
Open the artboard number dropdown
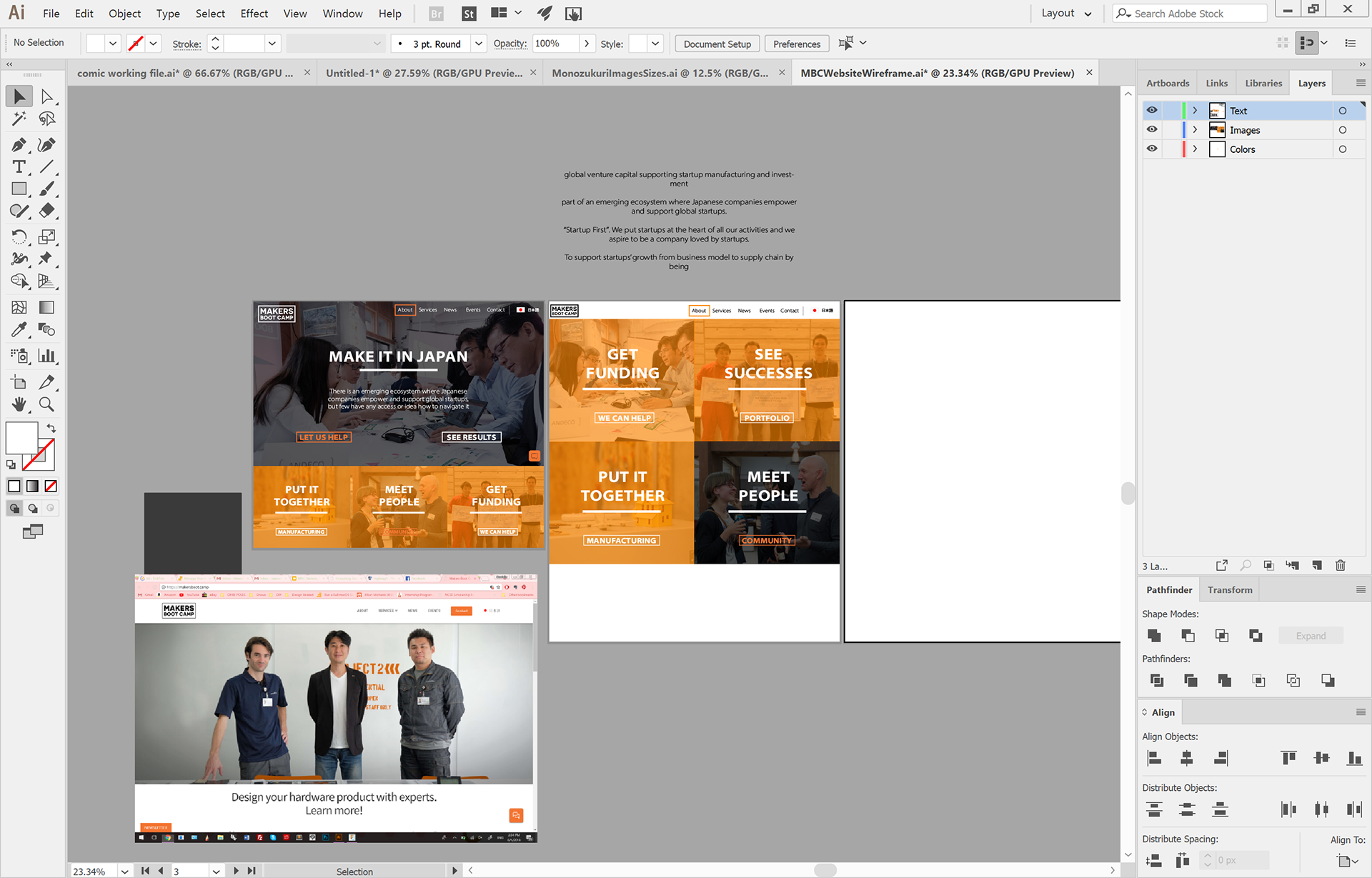[x=216, y=871]
